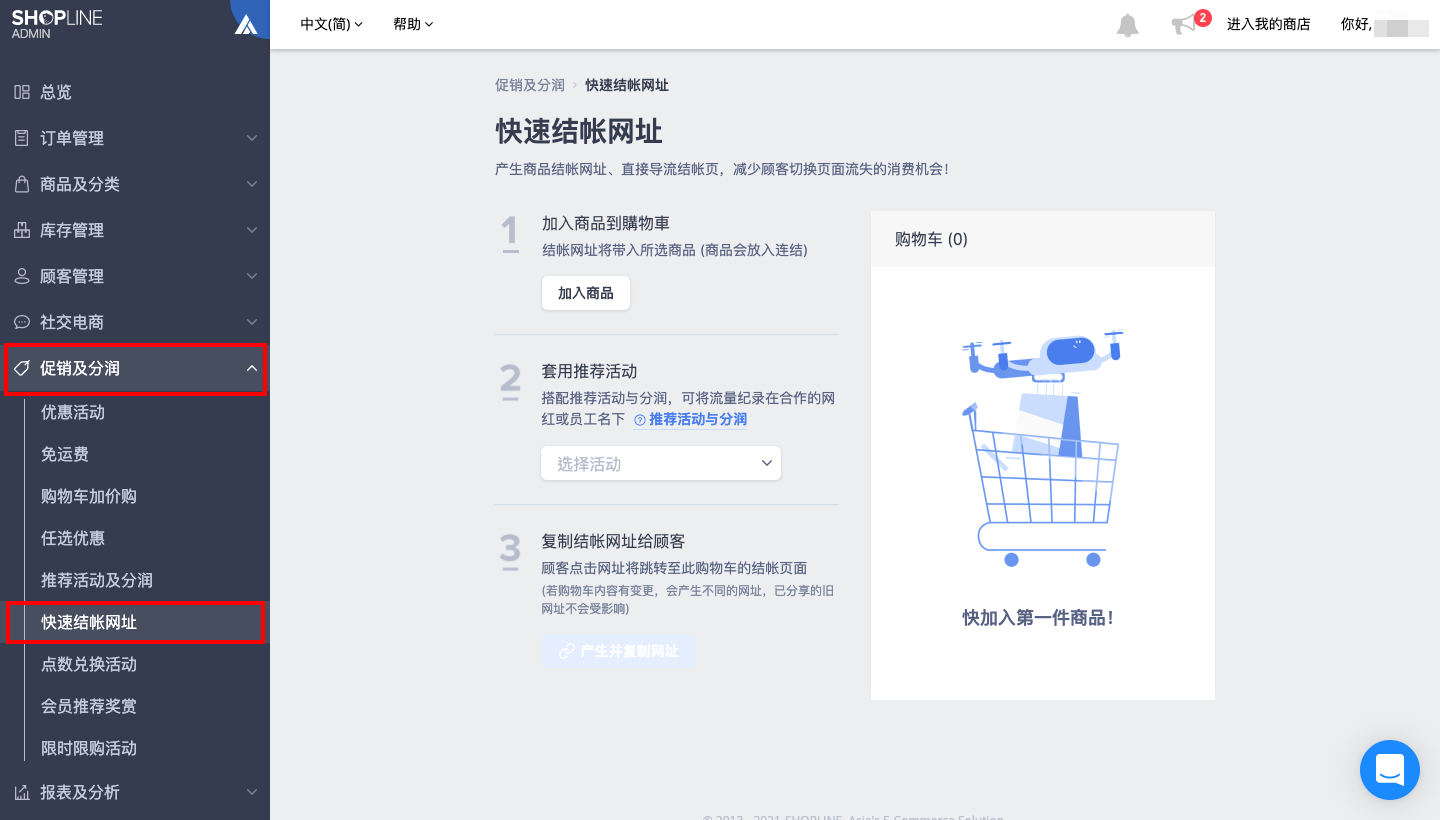The image size is (1440, 820).
Task: Open the 帮助 menu
Action: click(414, 24)
